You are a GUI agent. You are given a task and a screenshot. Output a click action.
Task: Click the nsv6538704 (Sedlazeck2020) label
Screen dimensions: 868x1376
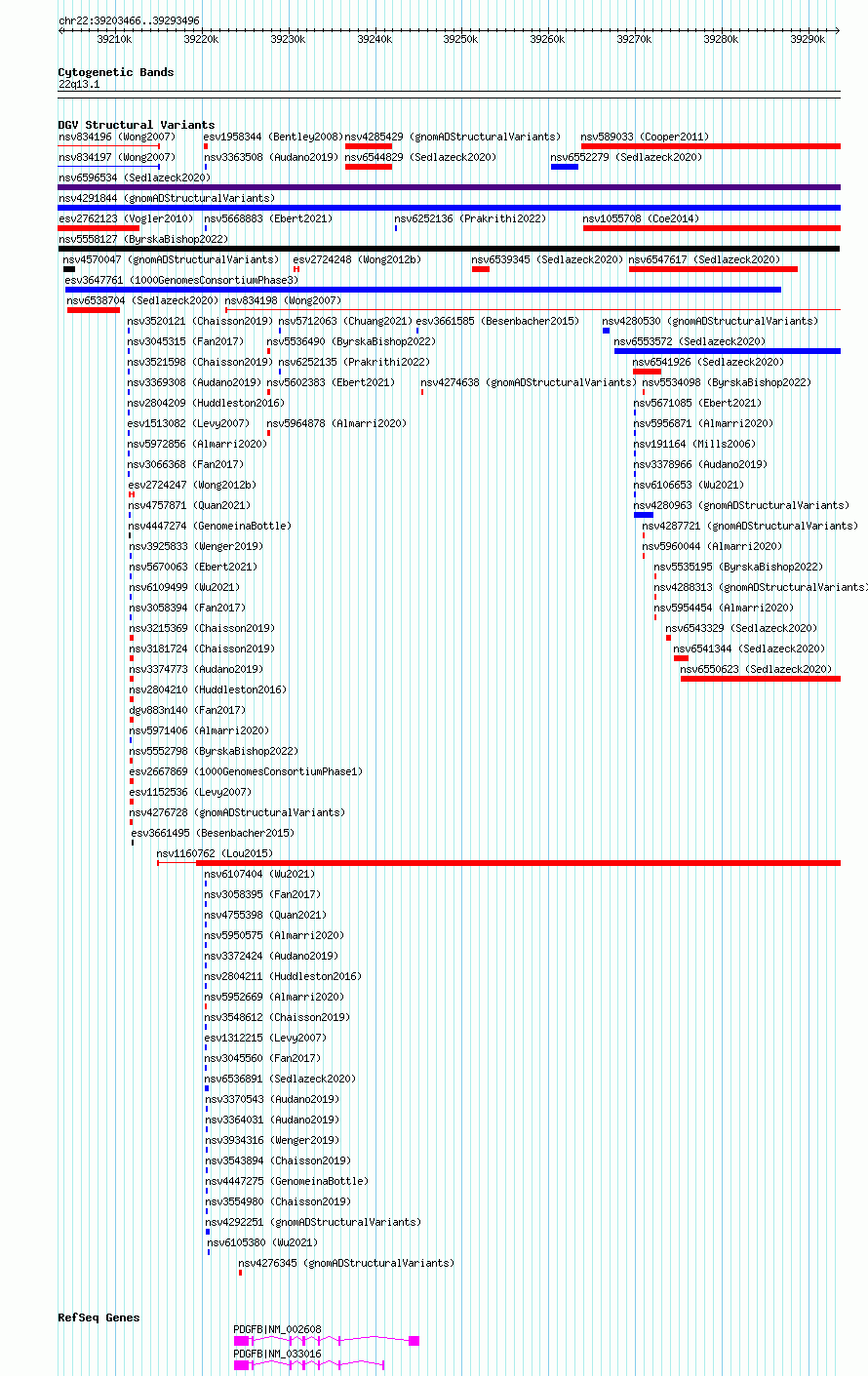[x=142, y=300]
